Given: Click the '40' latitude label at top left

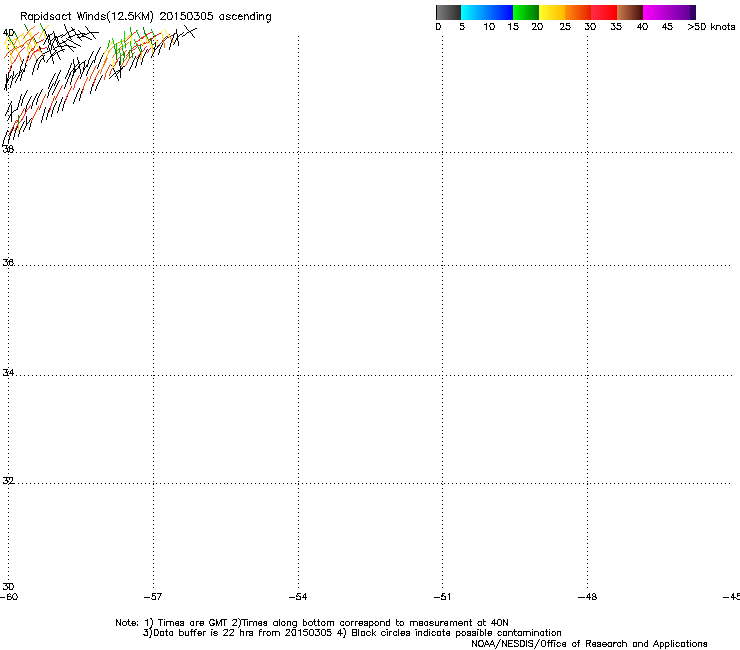Looking at the screenshot, I should tap(8, 33).
